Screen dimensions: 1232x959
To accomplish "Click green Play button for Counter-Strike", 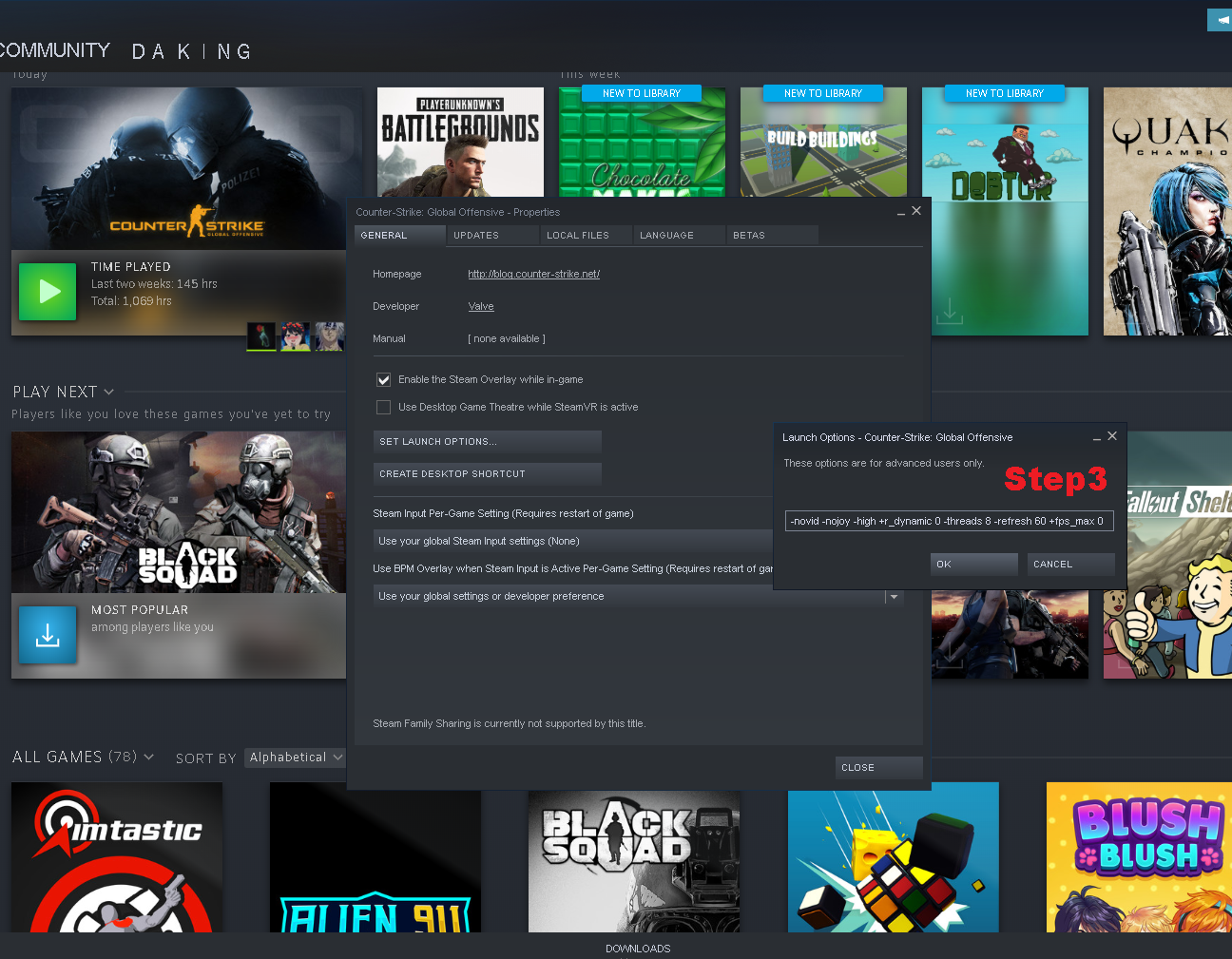I will [x=48, y=292].
